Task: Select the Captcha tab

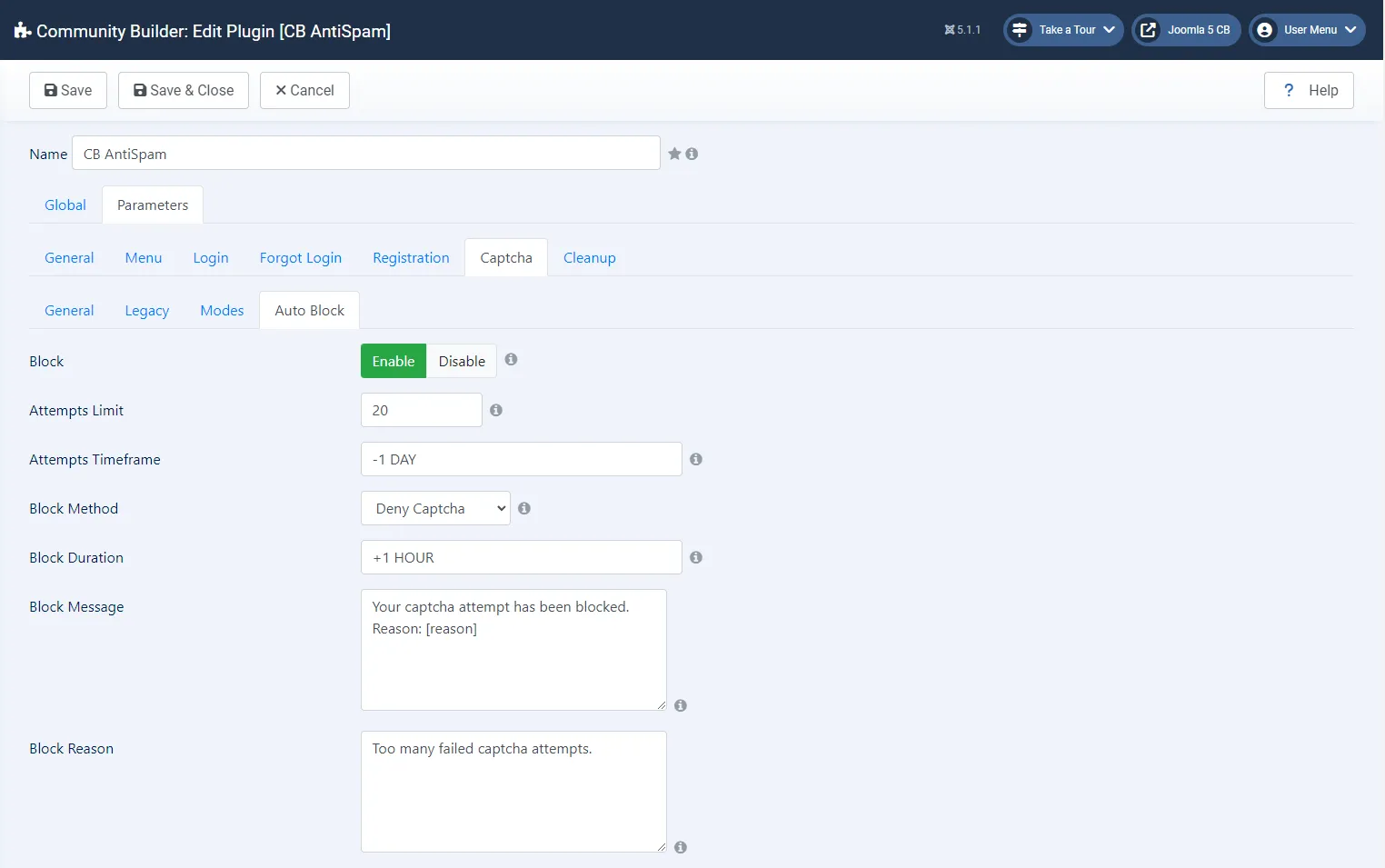Action: (x=506, y=258)
